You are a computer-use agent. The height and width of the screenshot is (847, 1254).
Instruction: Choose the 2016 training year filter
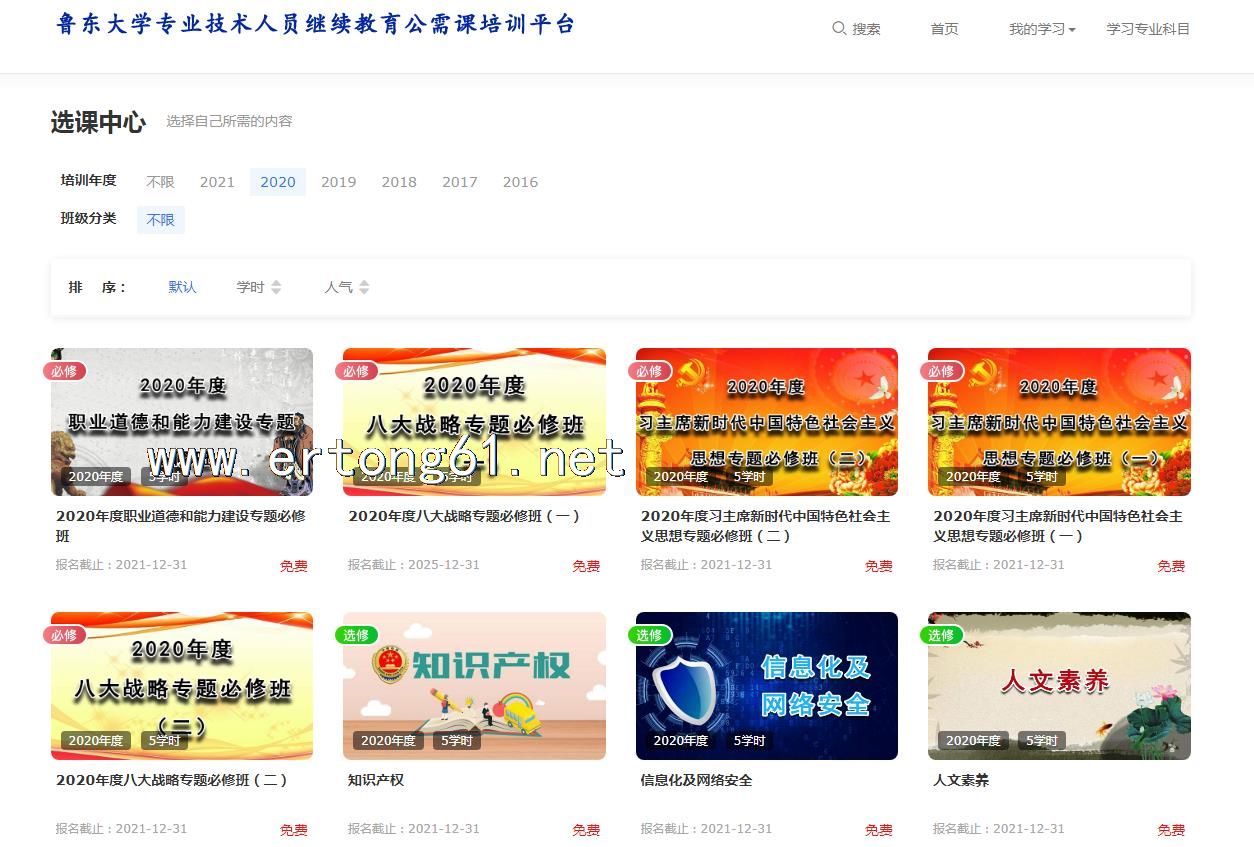pyautogui.click(x=520, y=182)
